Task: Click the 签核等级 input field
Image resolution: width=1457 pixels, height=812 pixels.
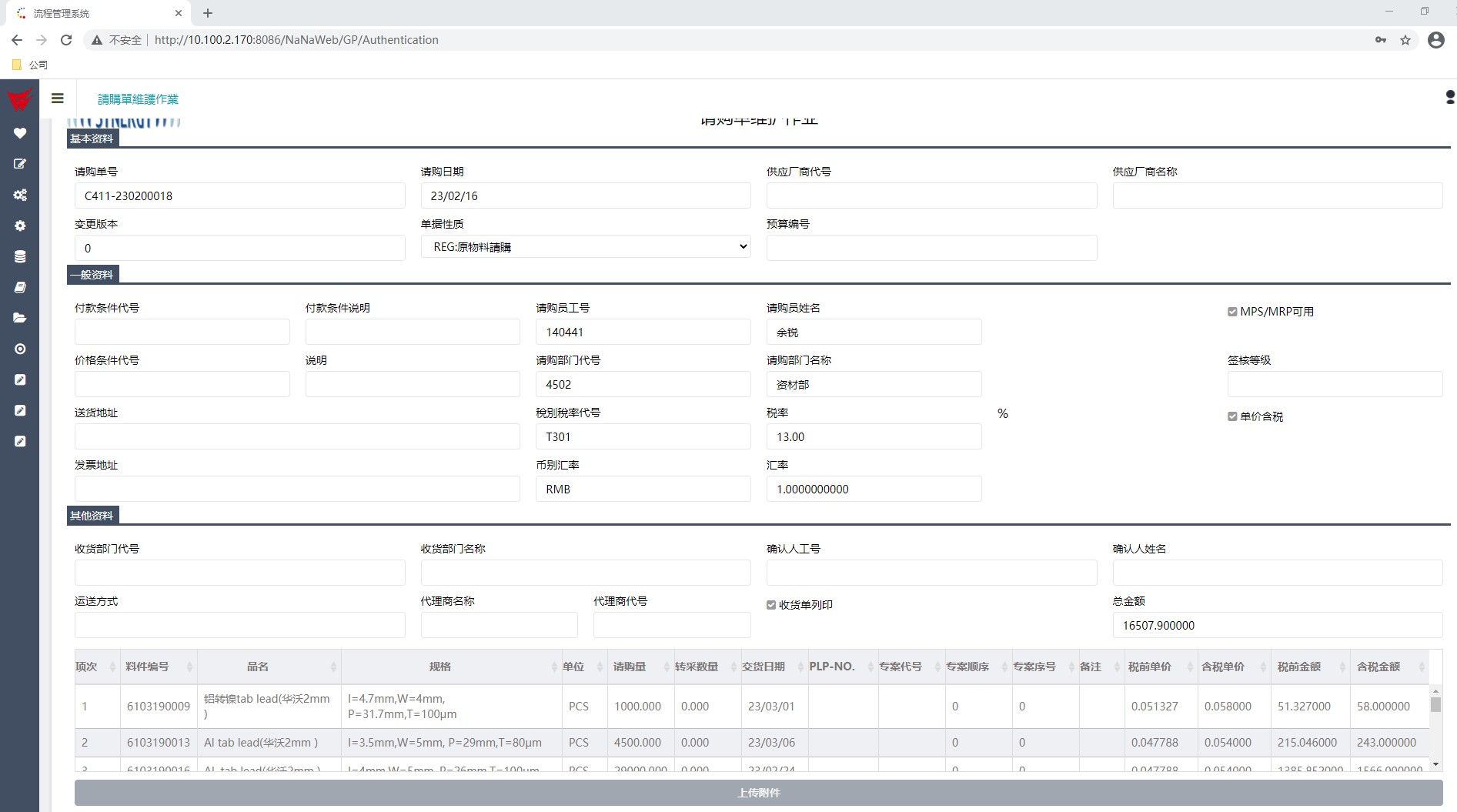Action: [1335, 384]
